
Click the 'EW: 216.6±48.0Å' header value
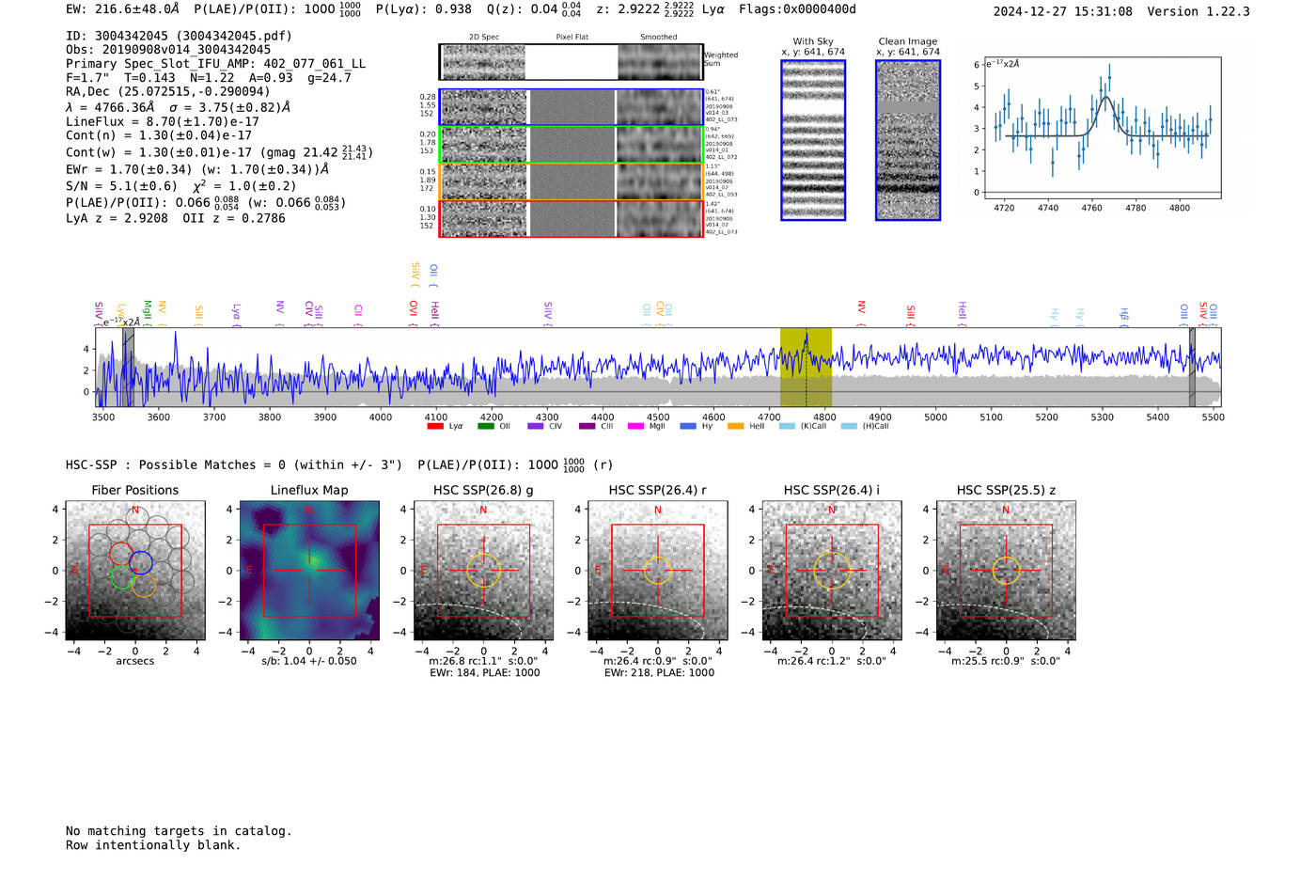point(122,8)
